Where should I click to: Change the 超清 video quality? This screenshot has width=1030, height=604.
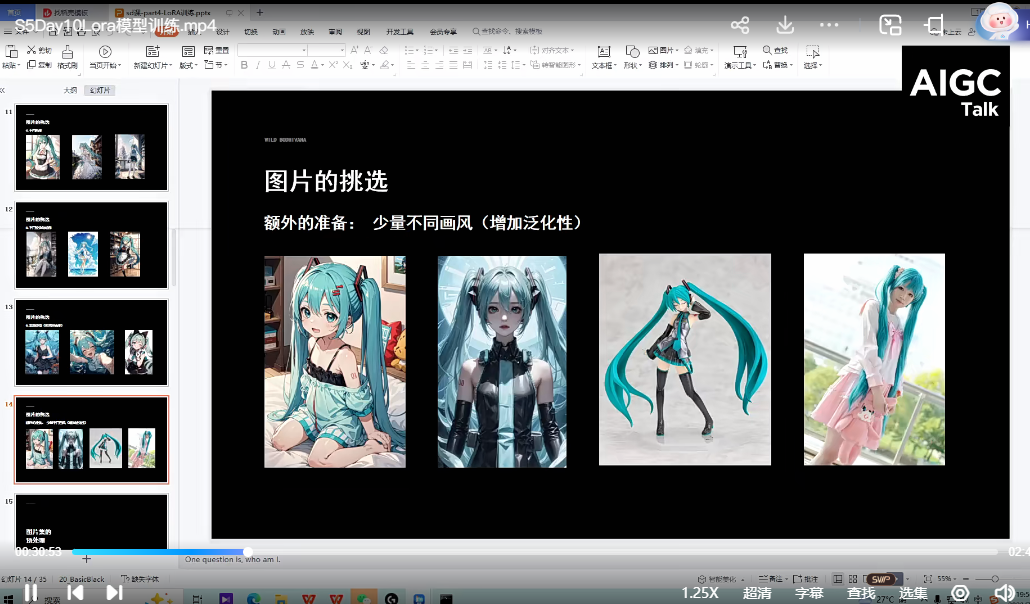pyautogui.click(x=757, y=593)
